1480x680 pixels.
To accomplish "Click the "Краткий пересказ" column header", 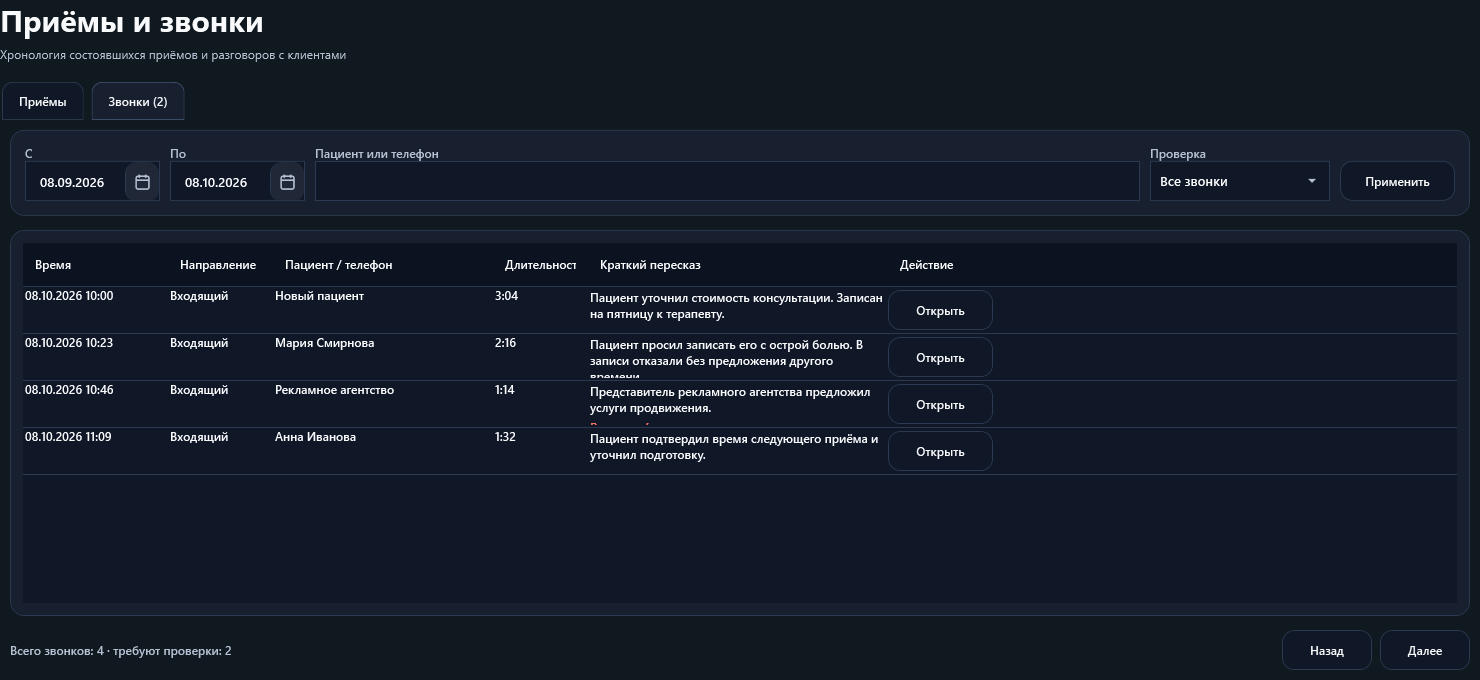I will 650,265.
